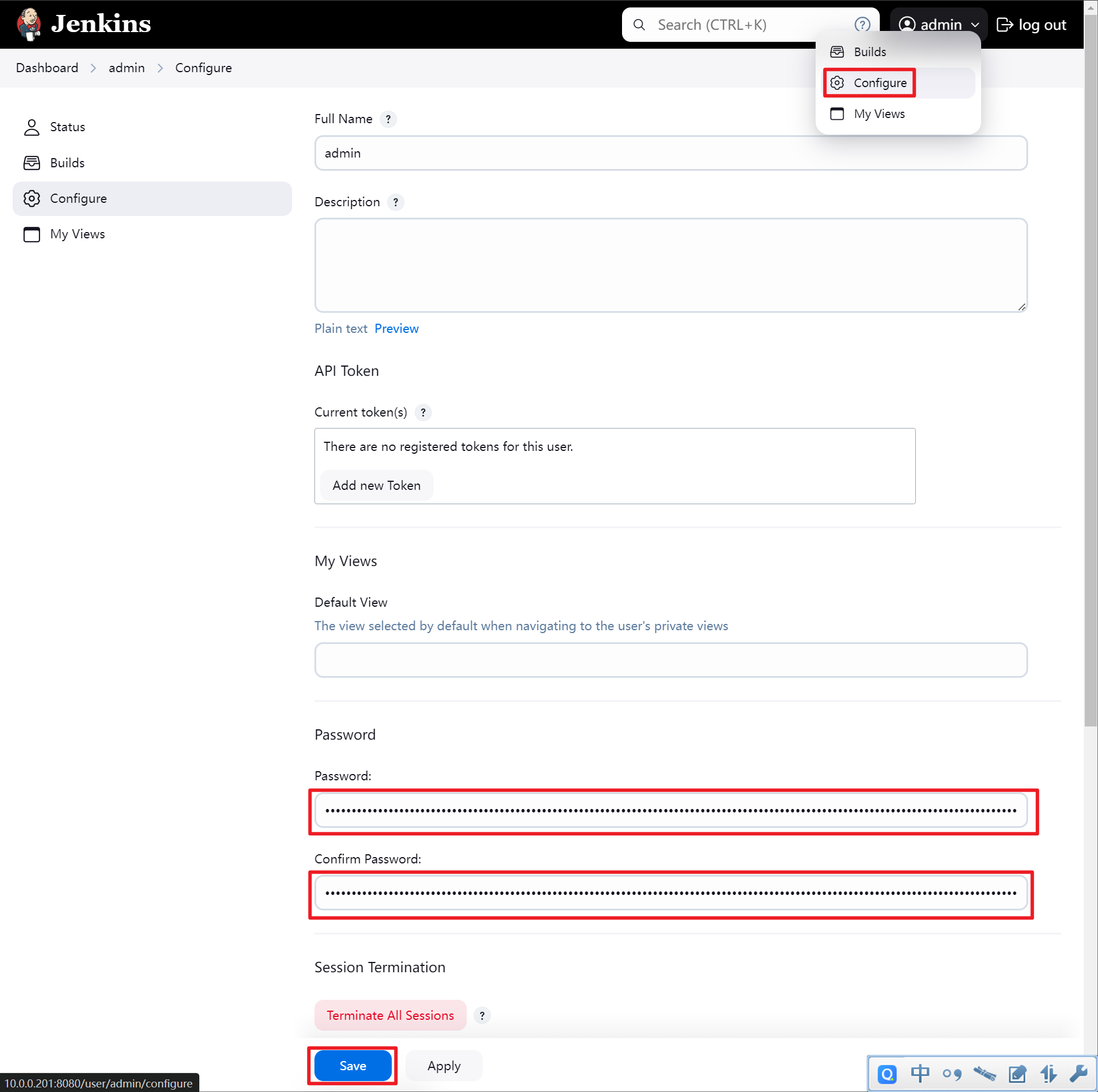Viewport: 1098px width, 1092px height.
Task: Open Terminate All Sessions help icon
Action: (x=482, y=1016)
